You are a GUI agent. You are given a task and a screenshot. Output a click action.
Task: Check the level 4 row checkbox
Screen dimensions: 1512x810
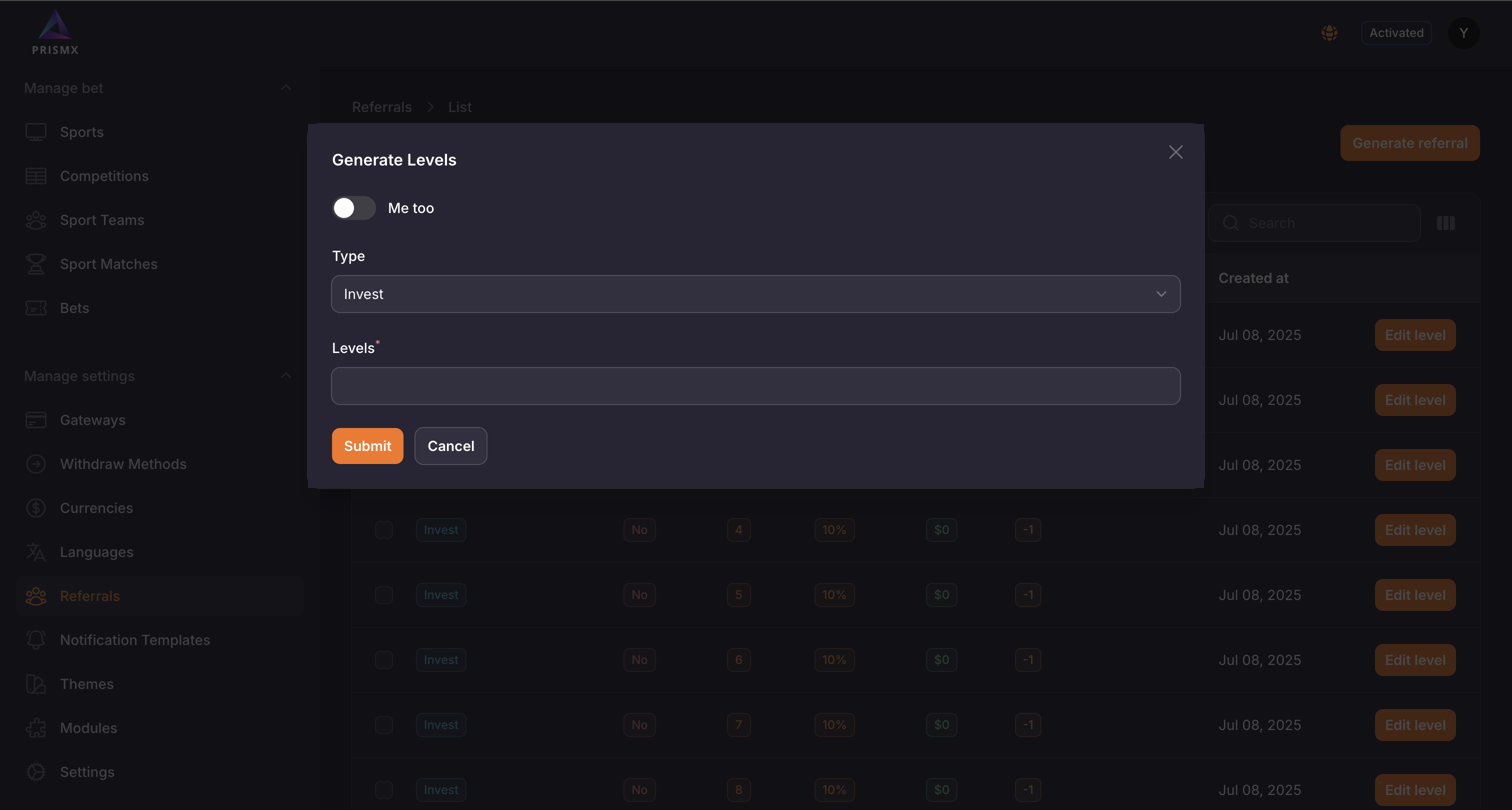(x=384, y=530)
